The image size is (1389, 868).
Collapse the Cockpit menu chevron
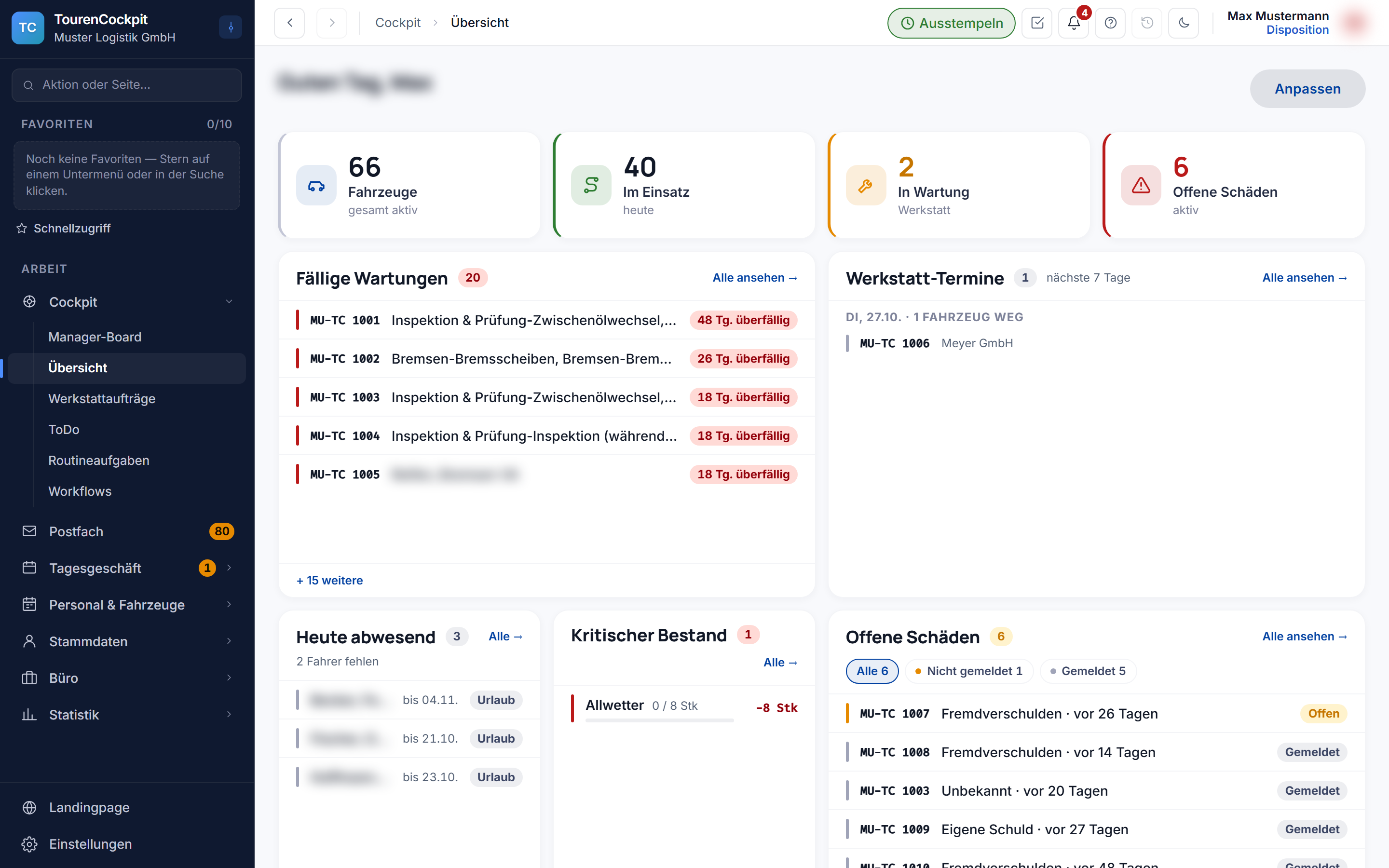click(229, 302)
